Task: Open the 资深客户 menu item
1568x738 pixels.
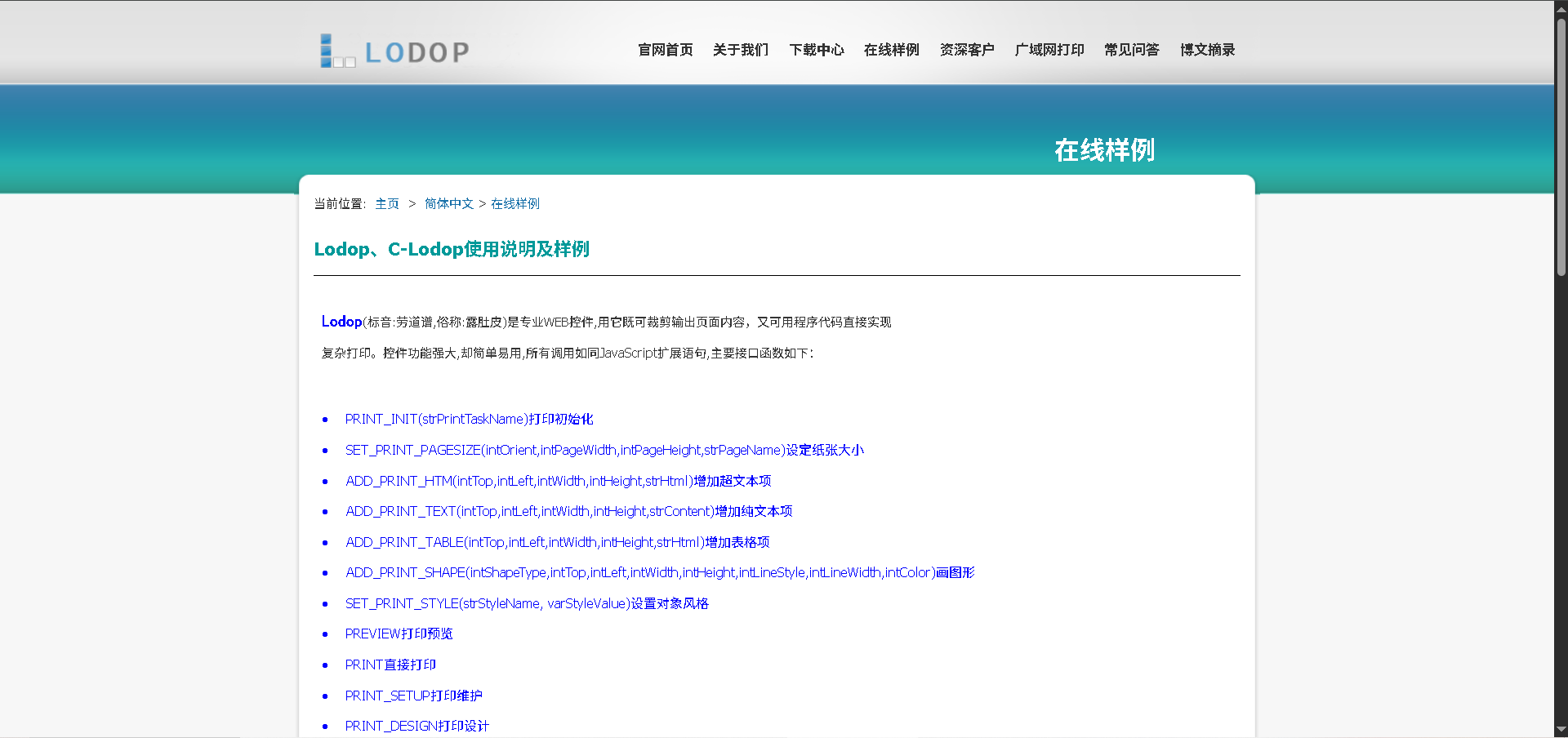Action: (967, 50)
